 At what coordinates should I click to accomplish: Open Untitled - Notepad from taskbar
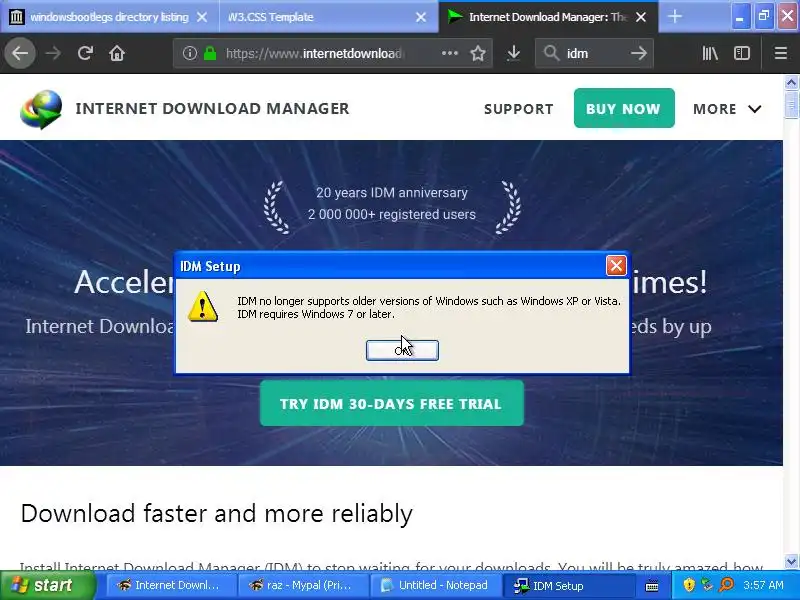(435, 585)
